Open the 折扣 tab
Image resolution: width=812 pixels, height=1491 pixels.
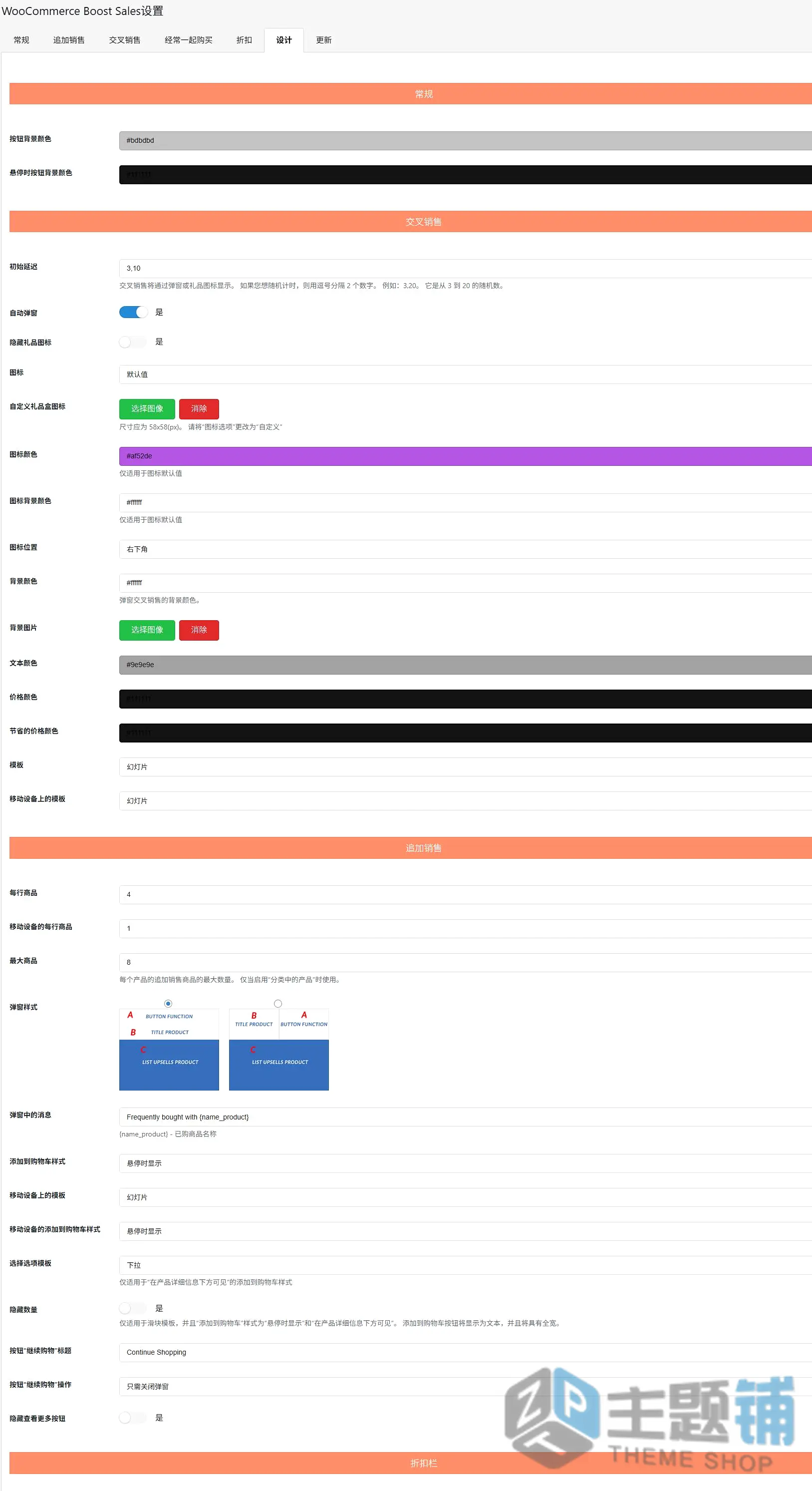click(244, 40)
